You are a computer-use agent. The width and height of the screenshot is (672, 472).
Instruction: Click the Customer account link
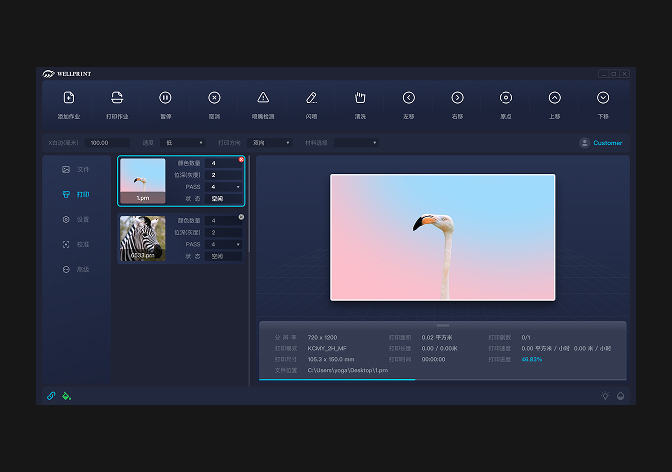601,143
